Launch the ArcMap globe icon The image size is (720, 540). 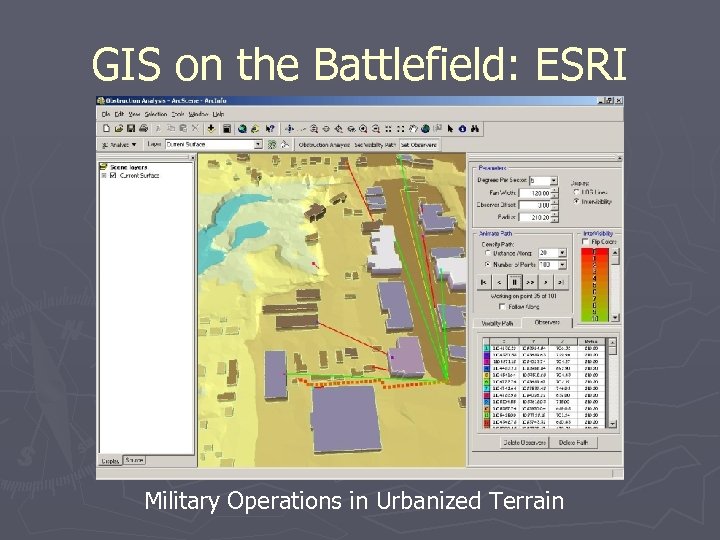[242, 129]
